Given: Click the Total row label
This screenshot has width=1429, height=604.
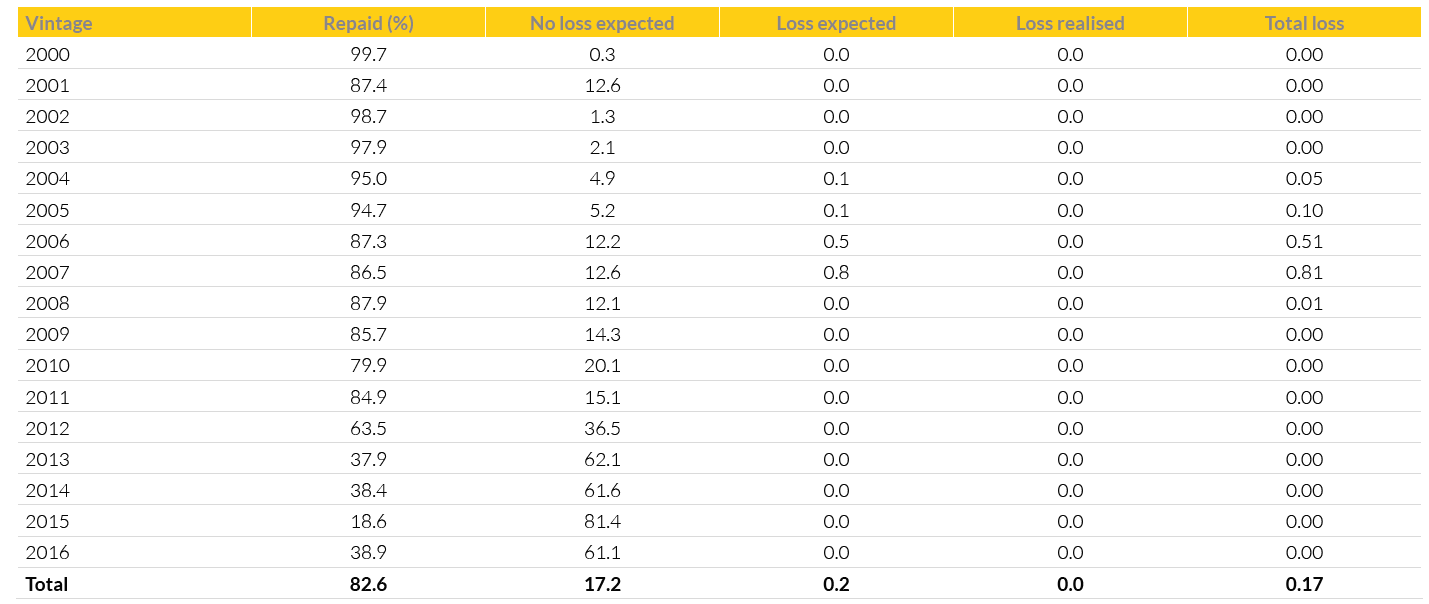Looking at the screenshot, I should point(47,585).
